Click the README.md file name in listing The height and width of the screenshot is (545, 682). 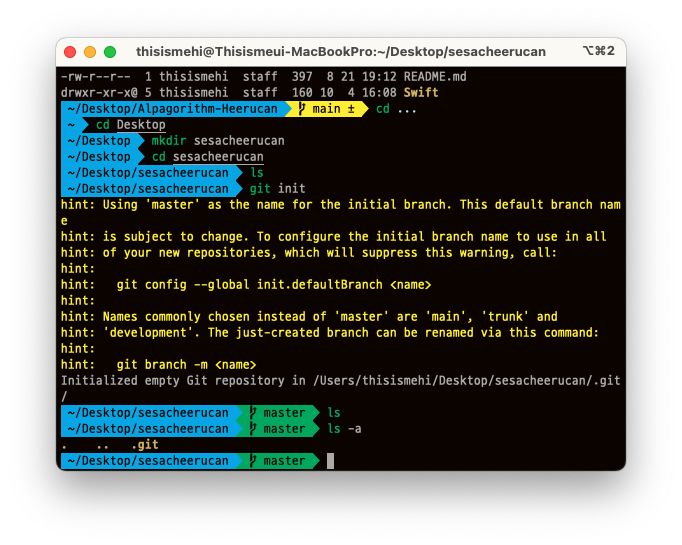point(435,77)
